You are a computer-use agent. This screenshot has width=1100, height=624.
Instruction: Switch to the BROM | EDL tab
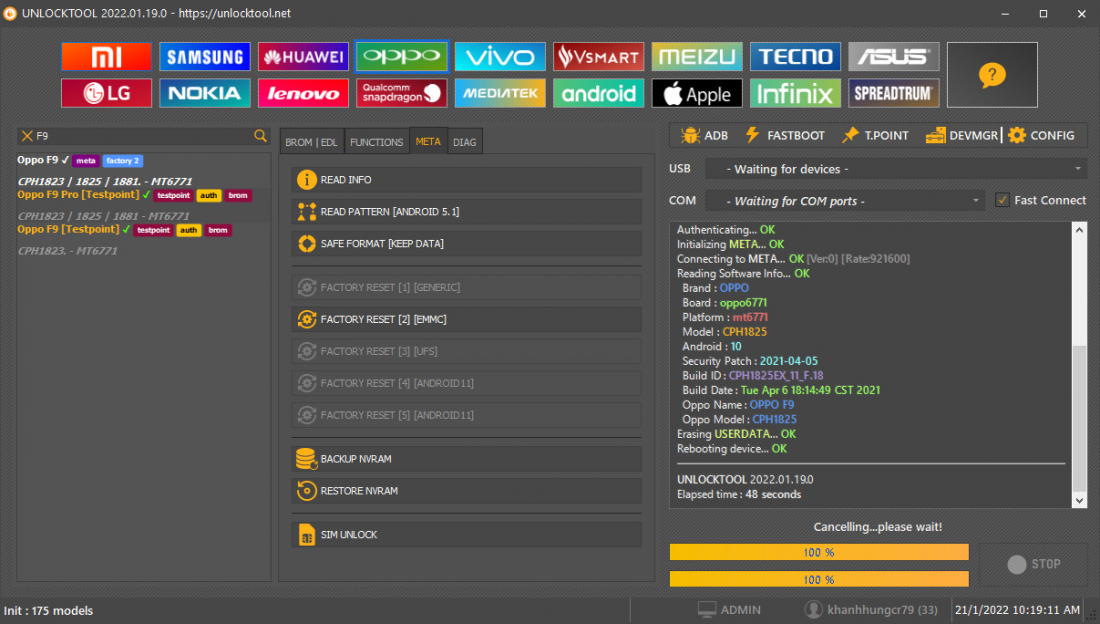[311, 142]
